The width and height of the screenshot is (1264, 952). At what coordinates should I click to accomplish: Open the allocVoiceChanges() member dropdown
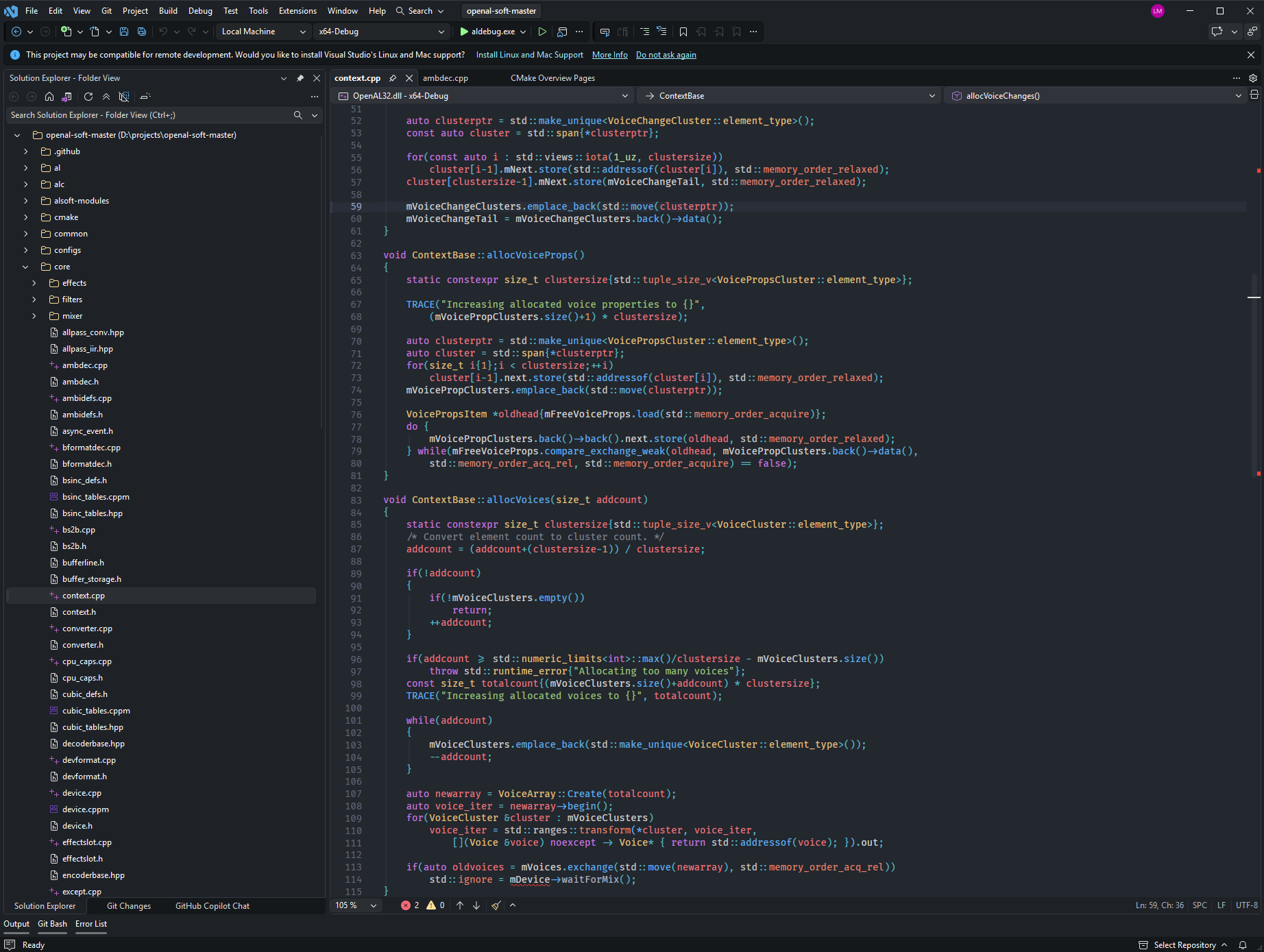click(x=1097, y=96)
